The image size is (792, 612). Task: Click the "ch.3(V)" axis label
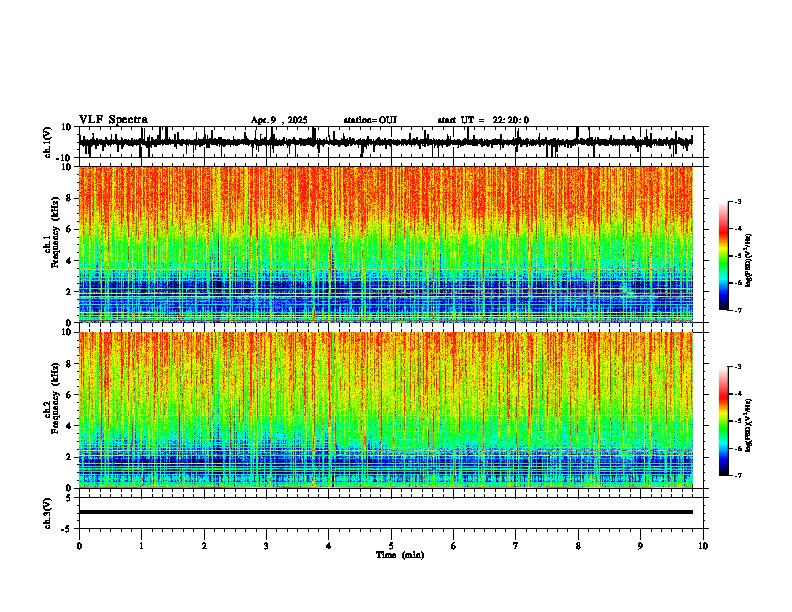pyautogui.click(x=48, y=513)
